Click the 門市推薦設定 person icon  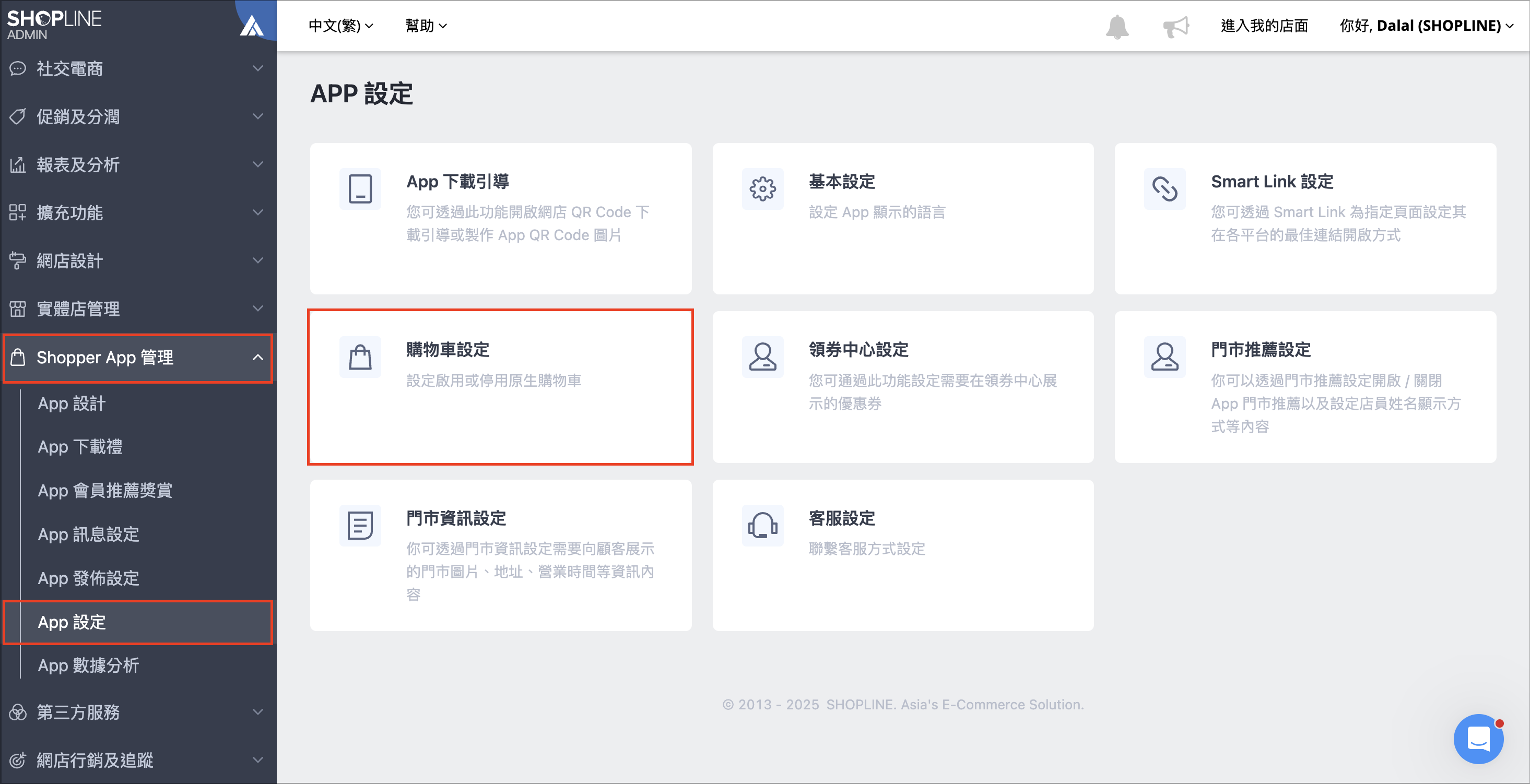point(1164,357)
